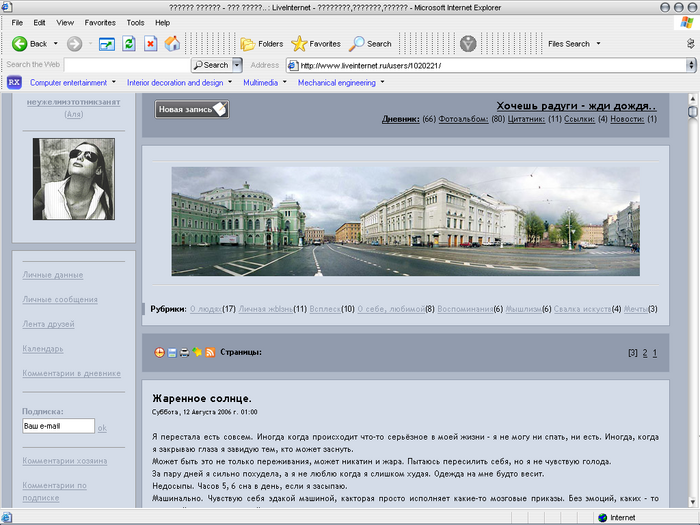Image resolution: width=700 pixels, height=525 pixels.
Task: Open the Новости link
Action: [627, 119]
